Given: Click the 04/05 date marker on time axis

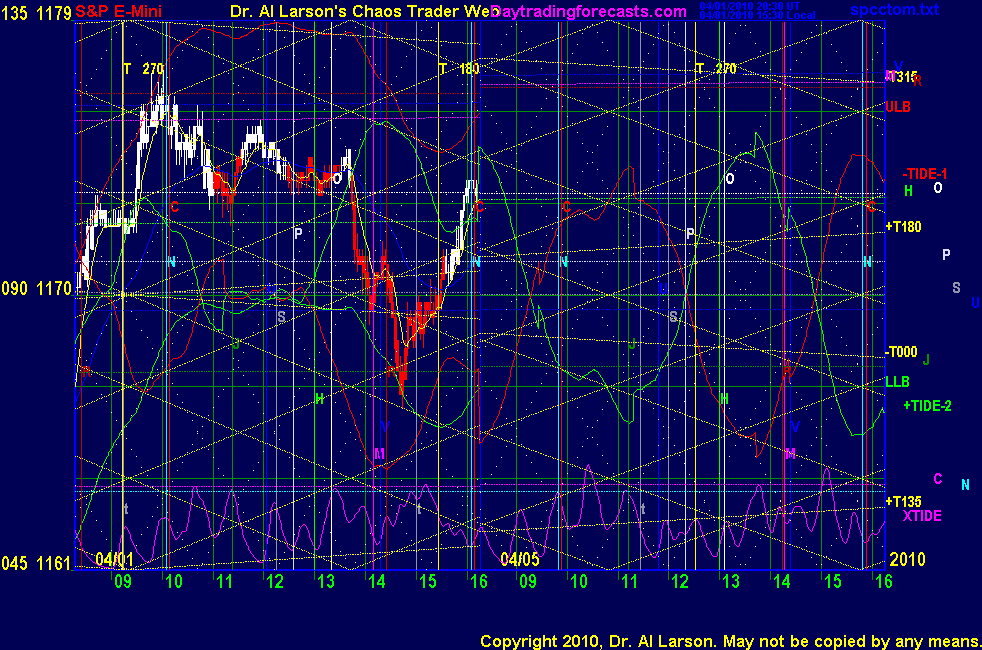Looking at the screenshot, I should [x=520, y=558].
